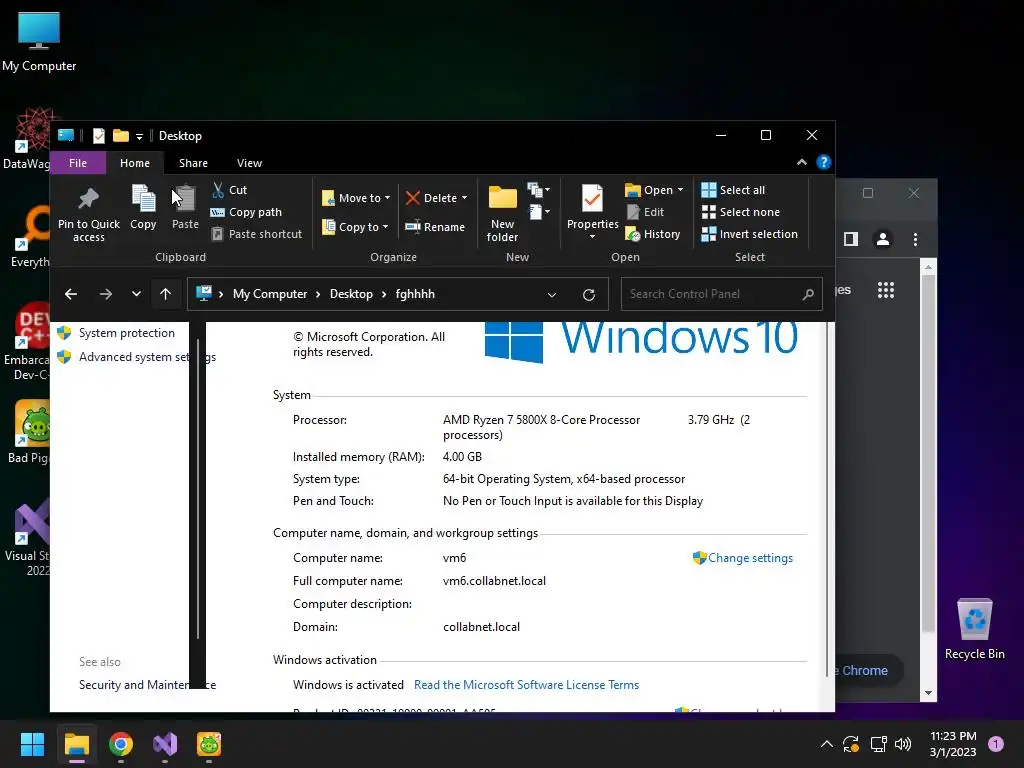Click the blue Help question mark icon
The height and width of the screenshot is (768, 1024).
pos(824,162)
